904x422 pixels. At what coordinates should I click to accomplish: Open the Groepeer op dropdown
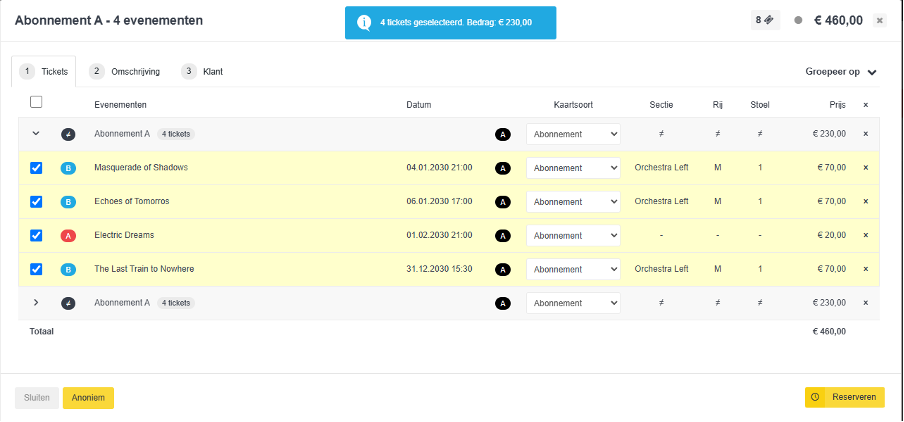[841, 72]
